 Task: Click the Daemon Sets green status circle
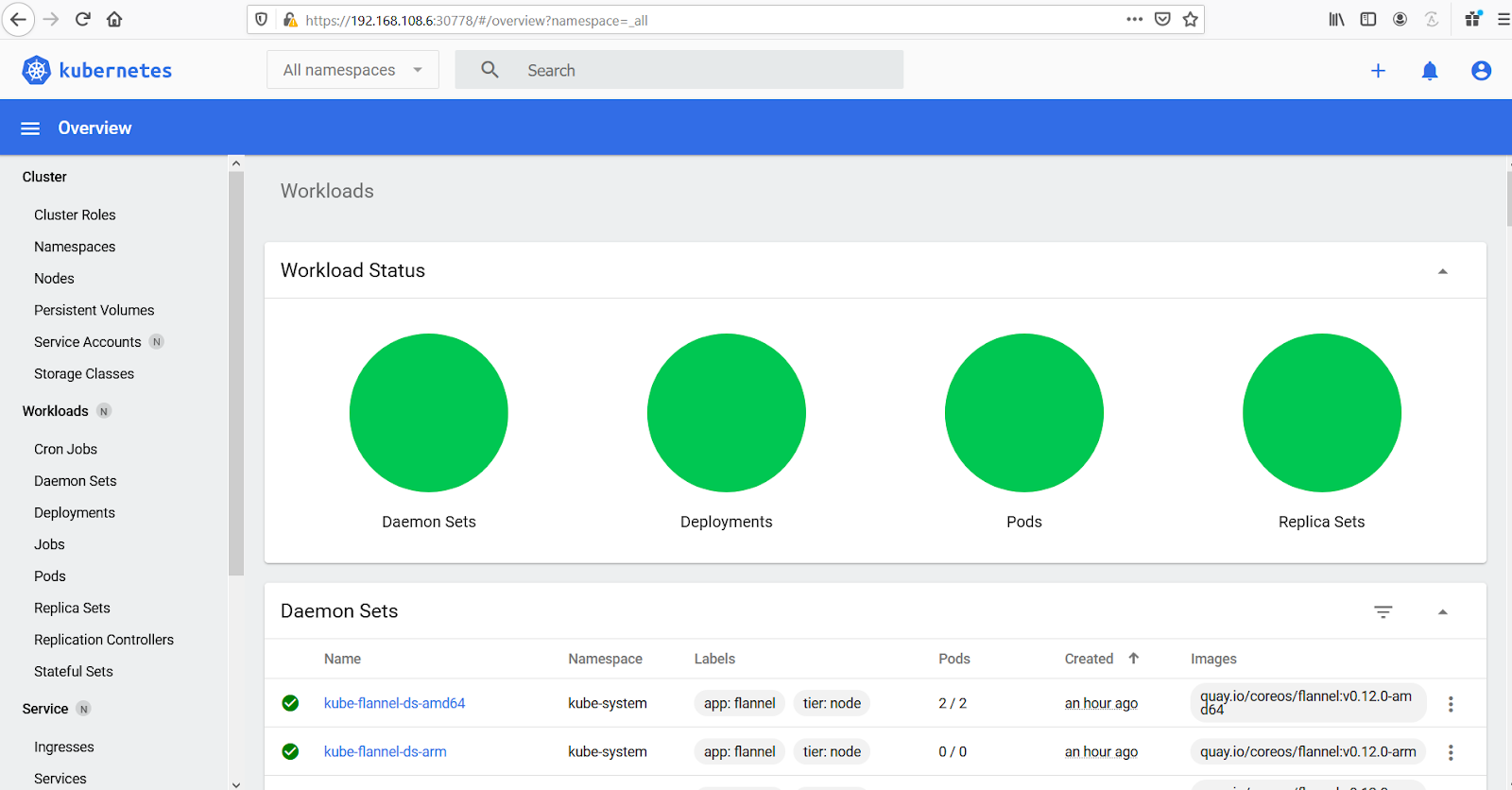coord(429,413)
